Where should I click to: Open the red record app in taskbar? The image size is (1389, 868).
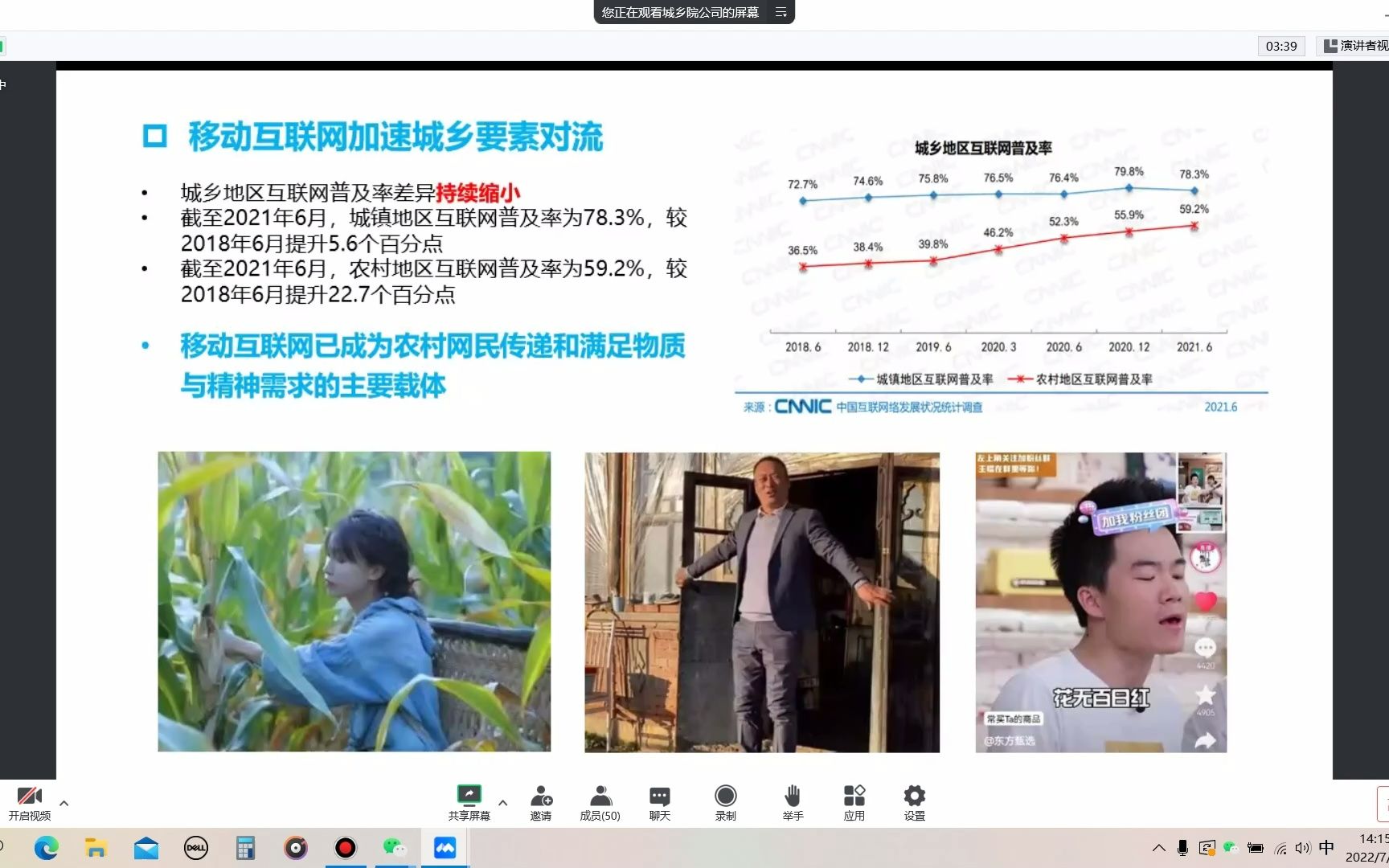tap(346, 848)
